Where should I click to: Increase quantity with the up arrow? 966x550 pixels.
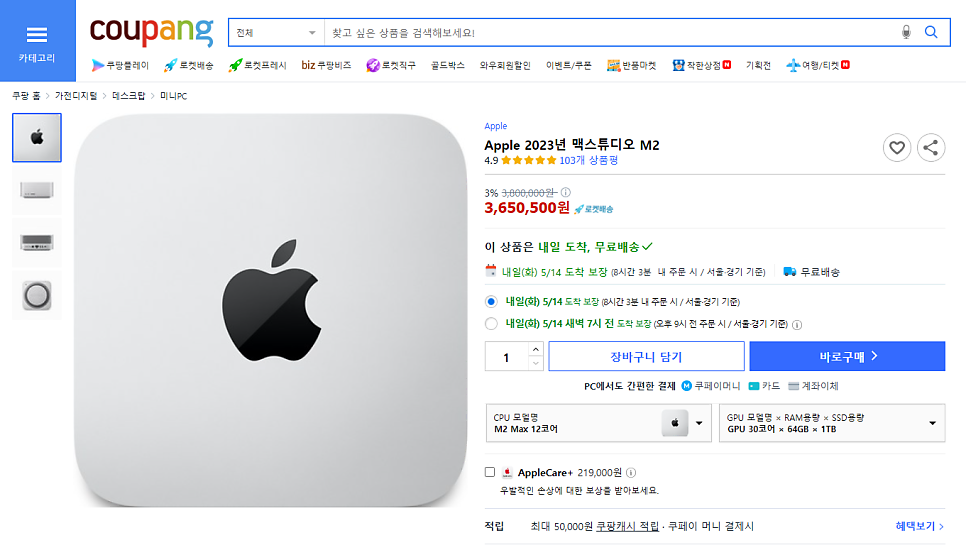point(535,349)
